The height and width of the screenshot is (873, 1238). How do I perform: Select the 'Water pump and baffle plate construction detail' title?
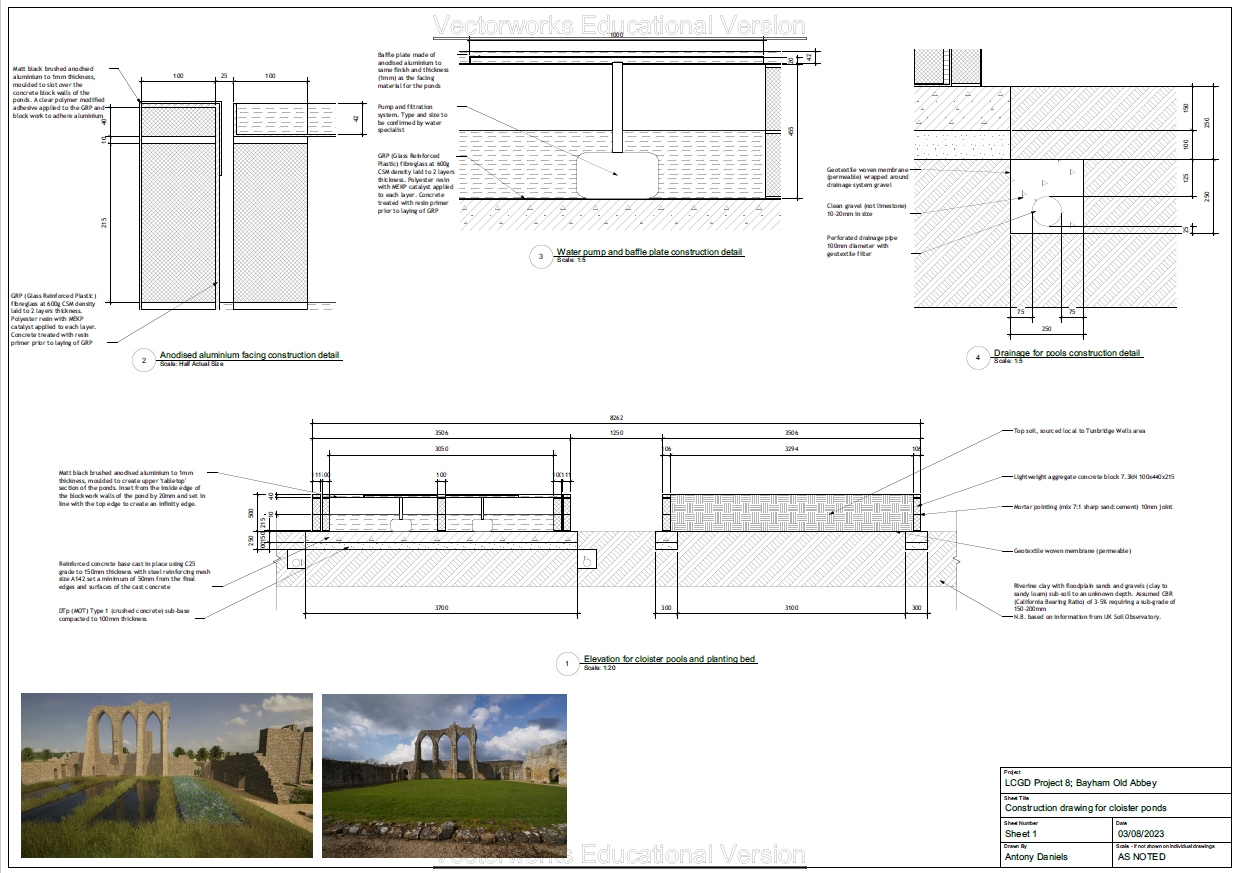tap(649, 252)
